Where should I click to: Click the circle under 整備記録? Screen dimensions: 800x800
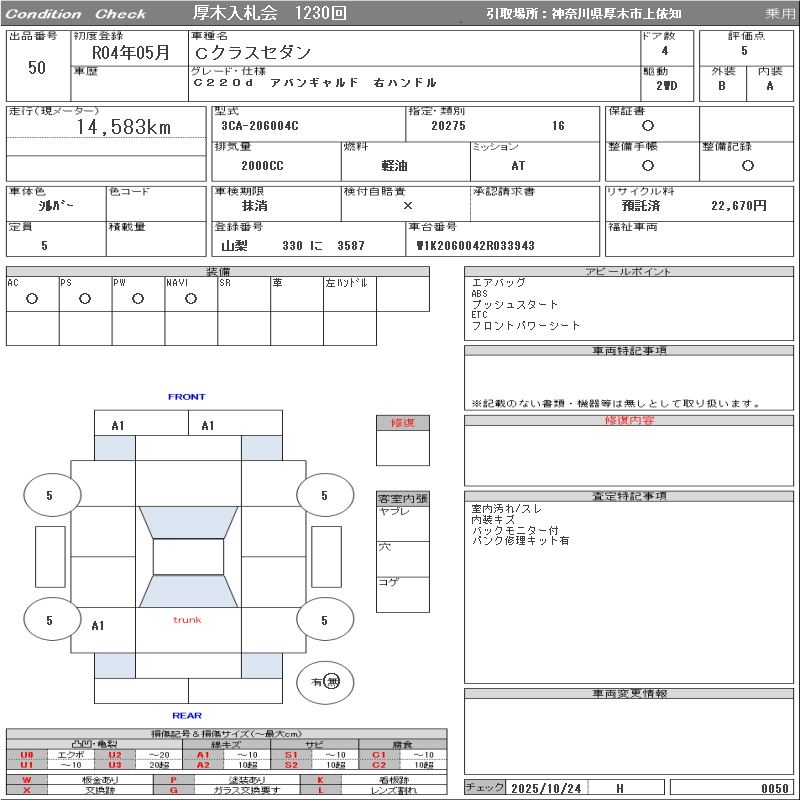pyautogui.click(x=747, y=165)
